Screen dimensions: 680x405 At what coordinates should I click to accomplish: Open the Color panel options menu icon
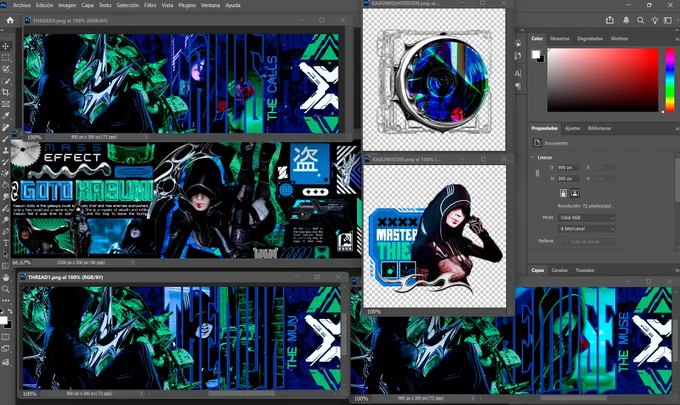[677, 39]
